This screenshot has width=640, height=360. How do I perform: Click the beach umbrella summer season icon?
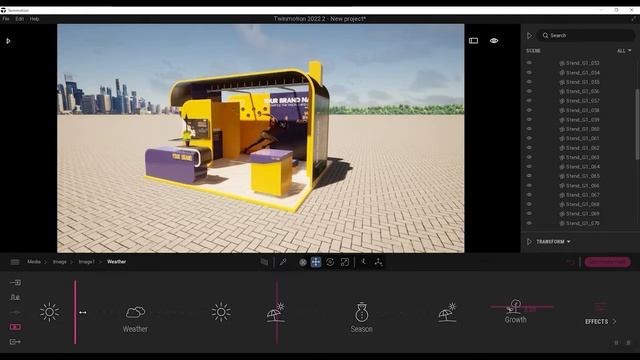276,312
